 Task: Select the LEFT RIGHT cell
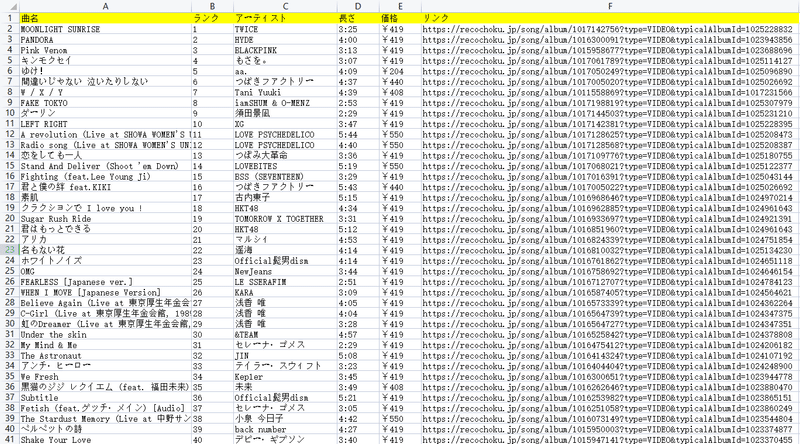click(106, 124)
